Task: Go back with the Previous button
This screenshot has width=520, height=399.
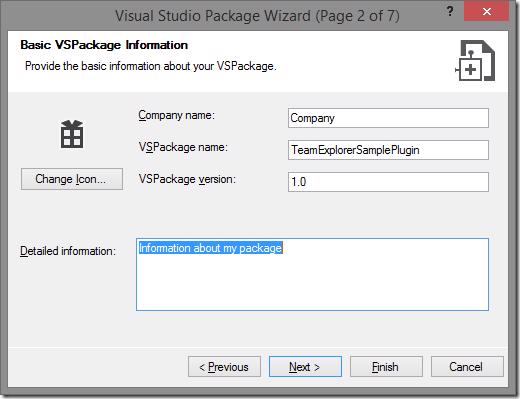Action: 224,367
